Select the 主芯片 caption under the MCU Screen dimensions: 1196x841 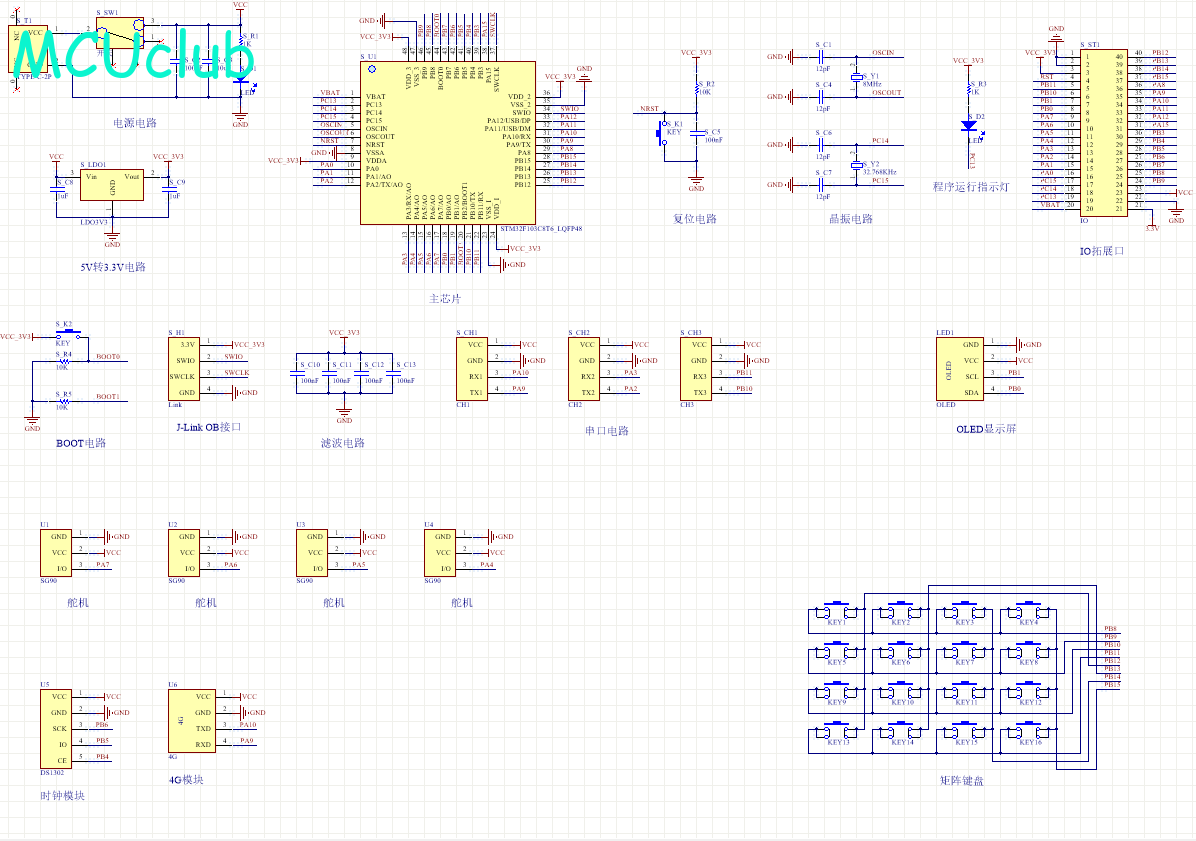click(x=445, y=299)
